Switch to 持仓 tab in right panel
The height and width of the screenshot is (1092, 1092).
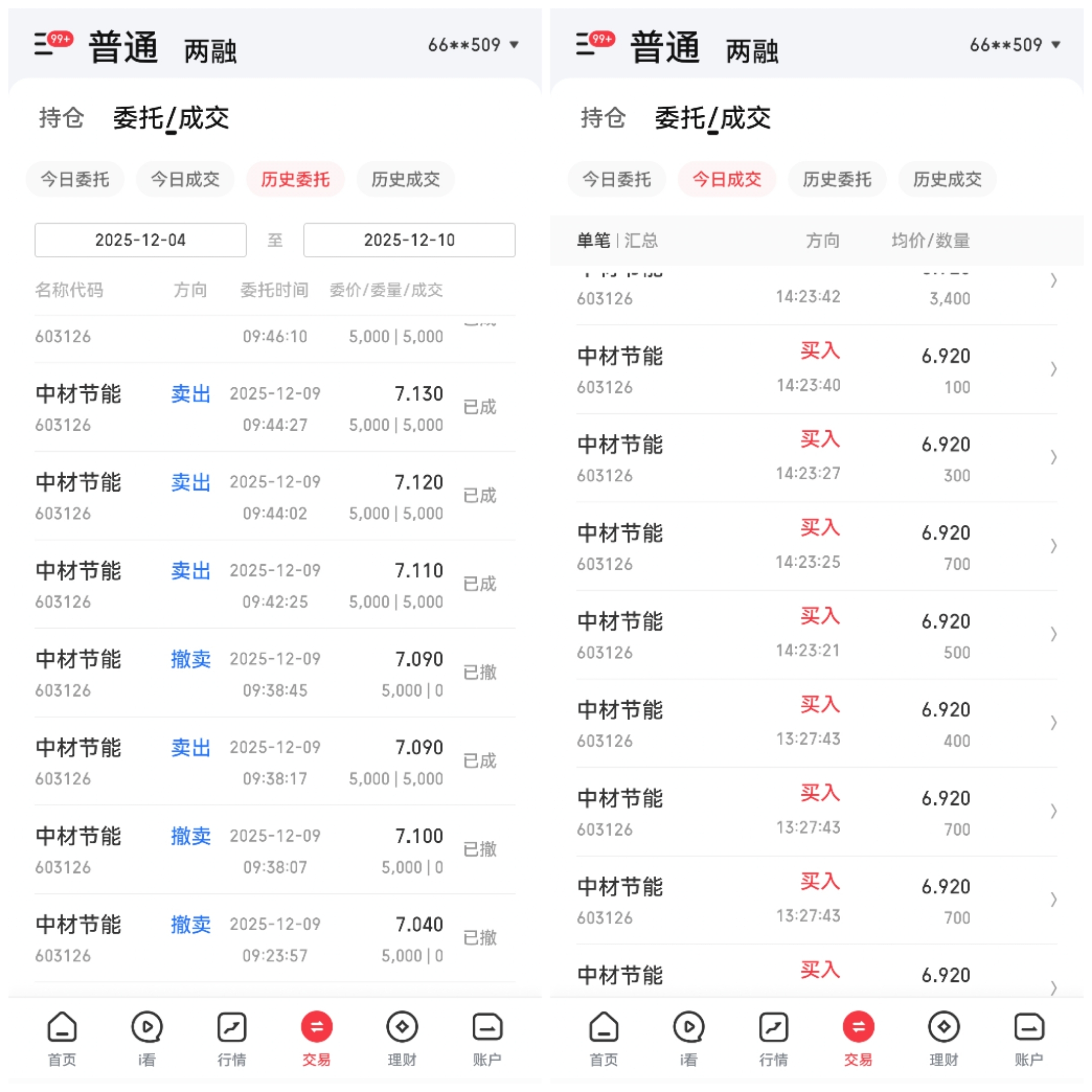coord(603,118)
